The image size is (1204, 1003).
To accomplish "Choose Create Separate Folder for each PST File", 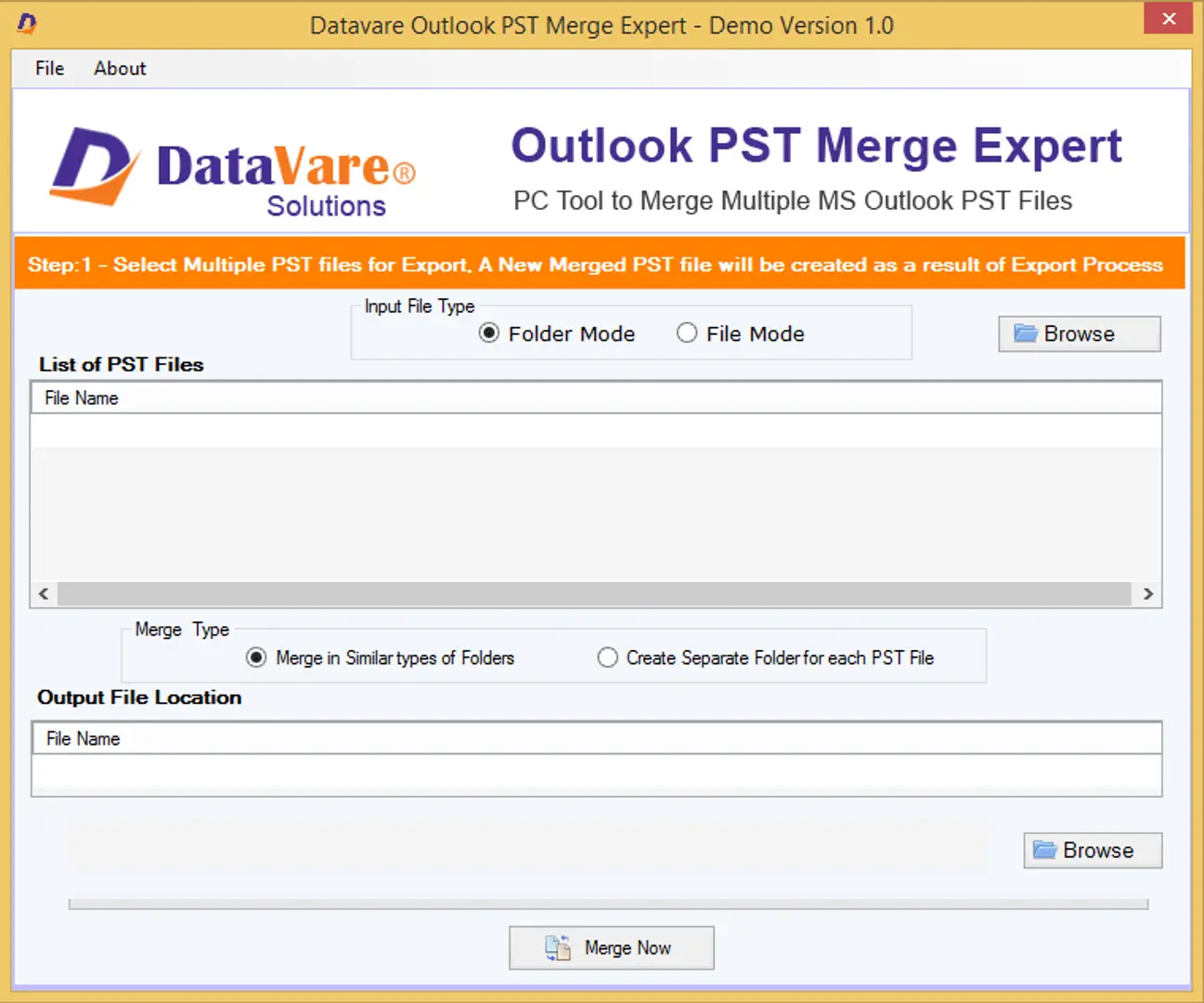I will tap(607, 658).
